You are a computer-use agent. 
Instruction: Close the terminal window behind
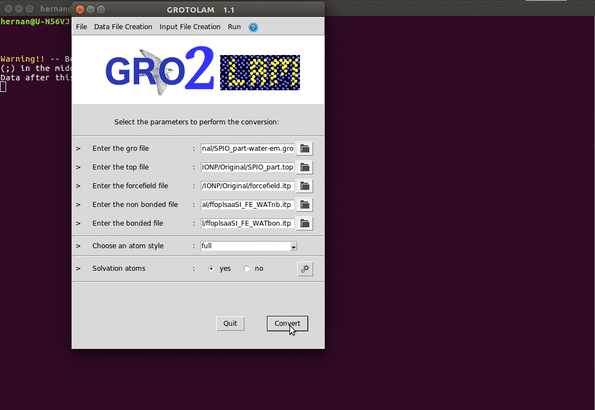click(8, 8)
